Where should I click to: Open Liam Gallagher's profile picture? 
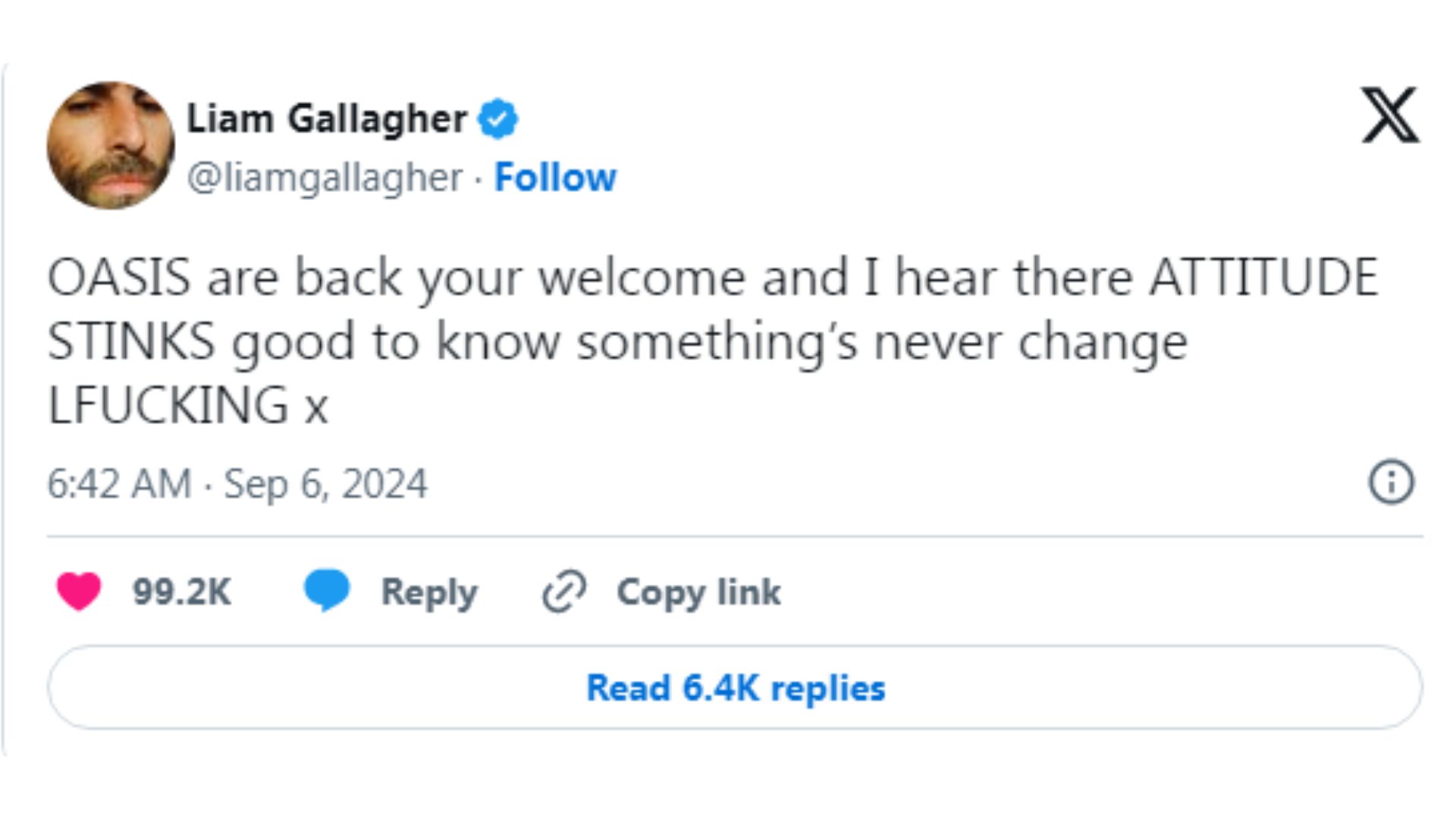pos(111,146)
